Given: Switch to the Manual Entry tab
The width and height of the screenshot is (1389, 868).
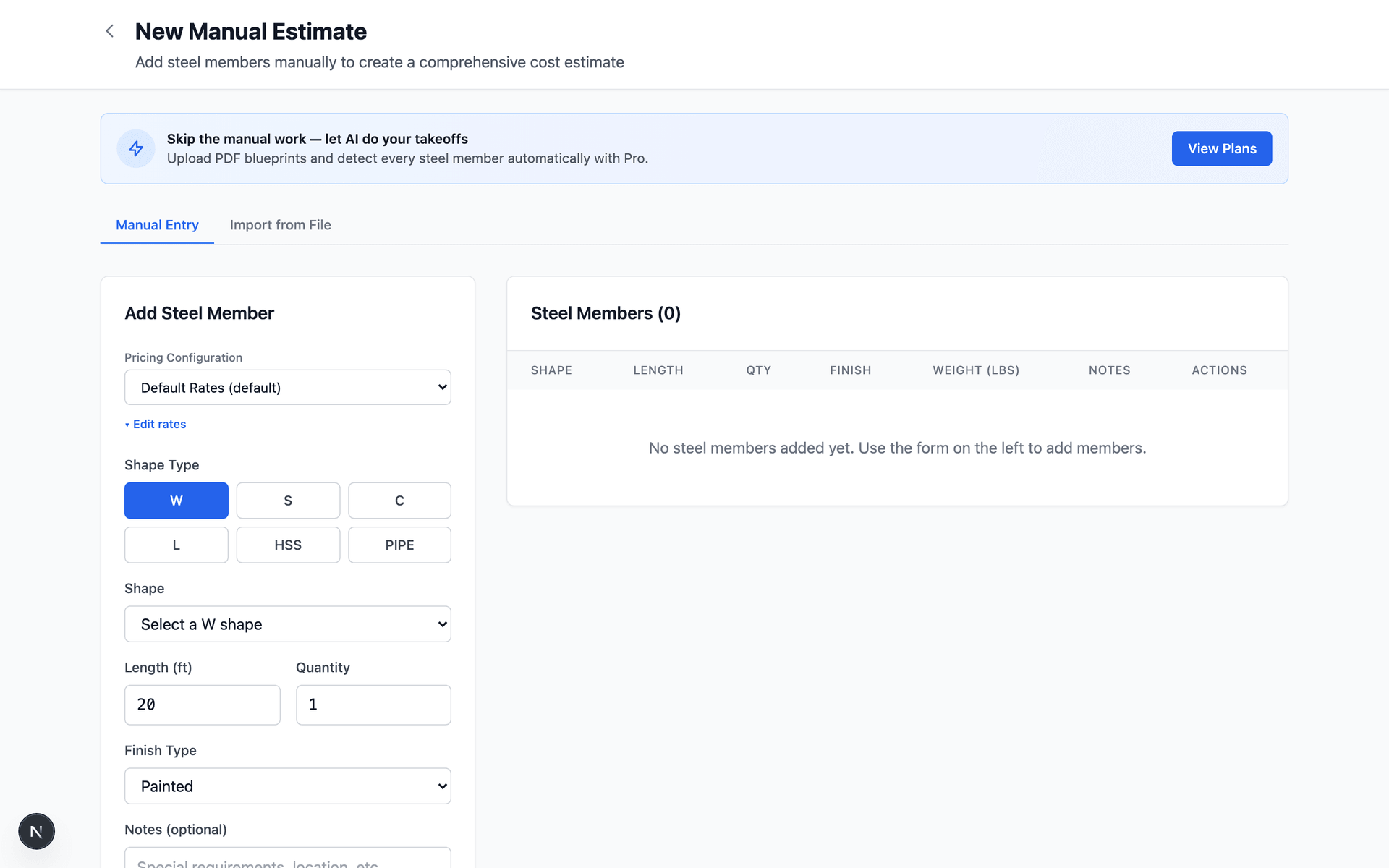Looking at the screenshot, I should point(157,225).
